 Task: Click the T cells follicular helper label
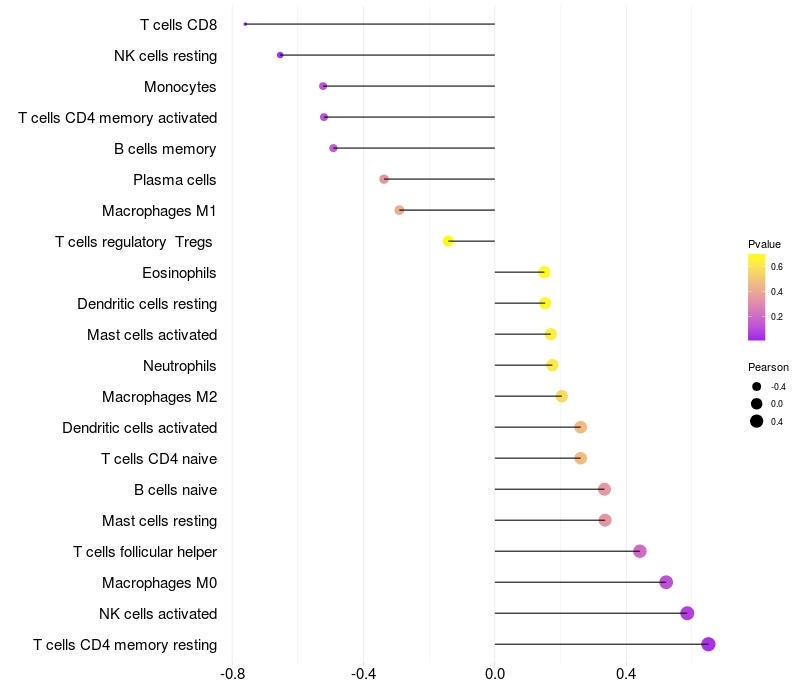pyautogui.click(x=145, y=552)
